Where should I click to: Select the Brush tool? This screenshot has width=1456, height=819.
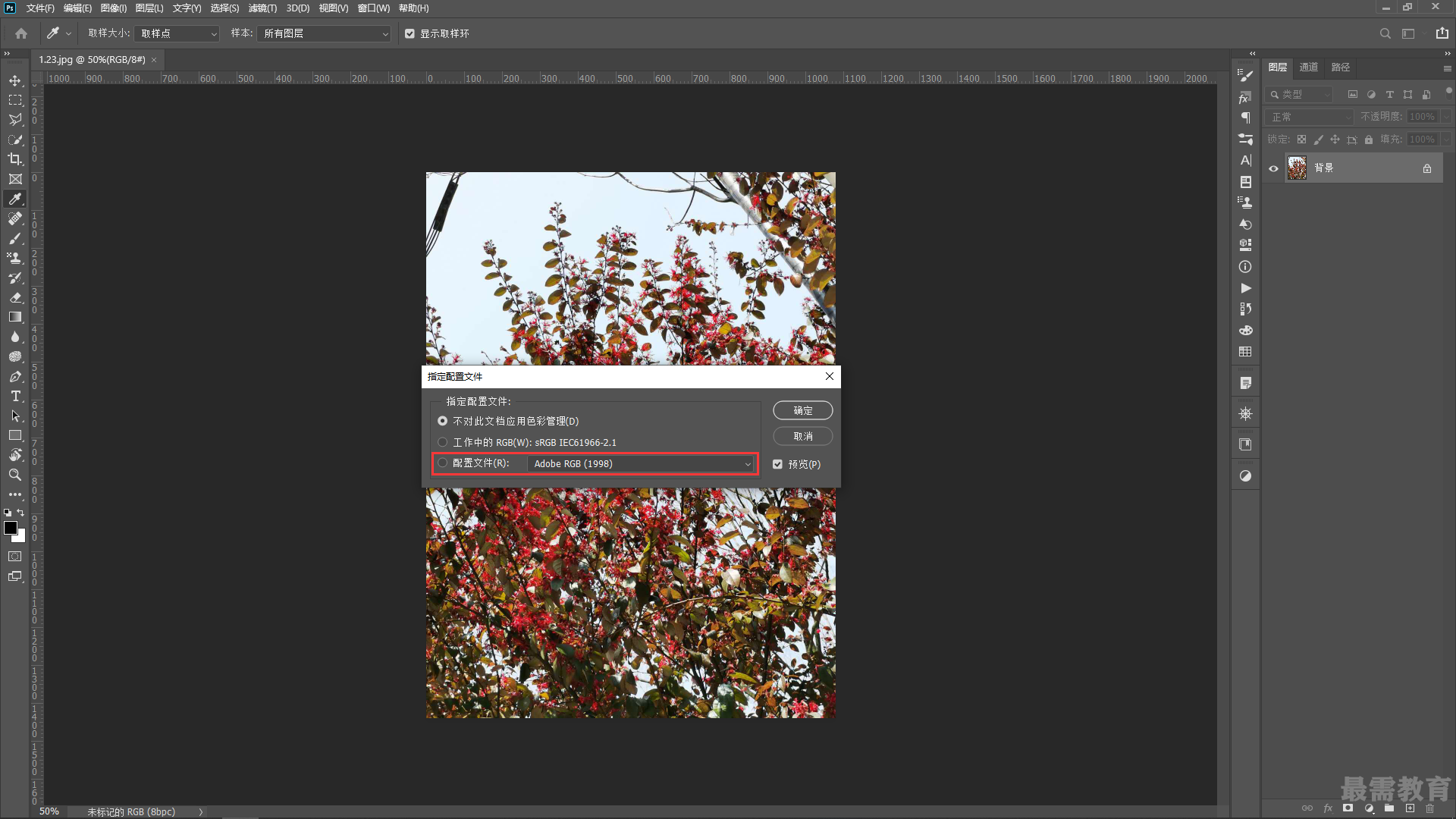pos(15,238)
